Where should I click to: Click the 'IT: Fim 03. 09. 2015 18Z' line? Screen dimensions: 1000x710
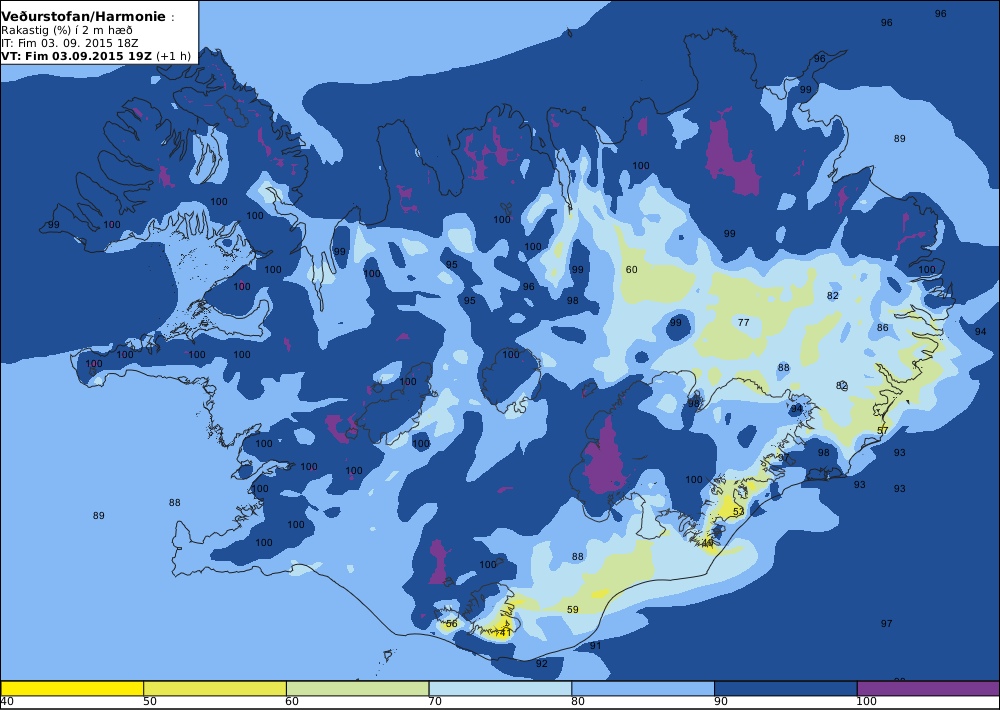point(70,43)
